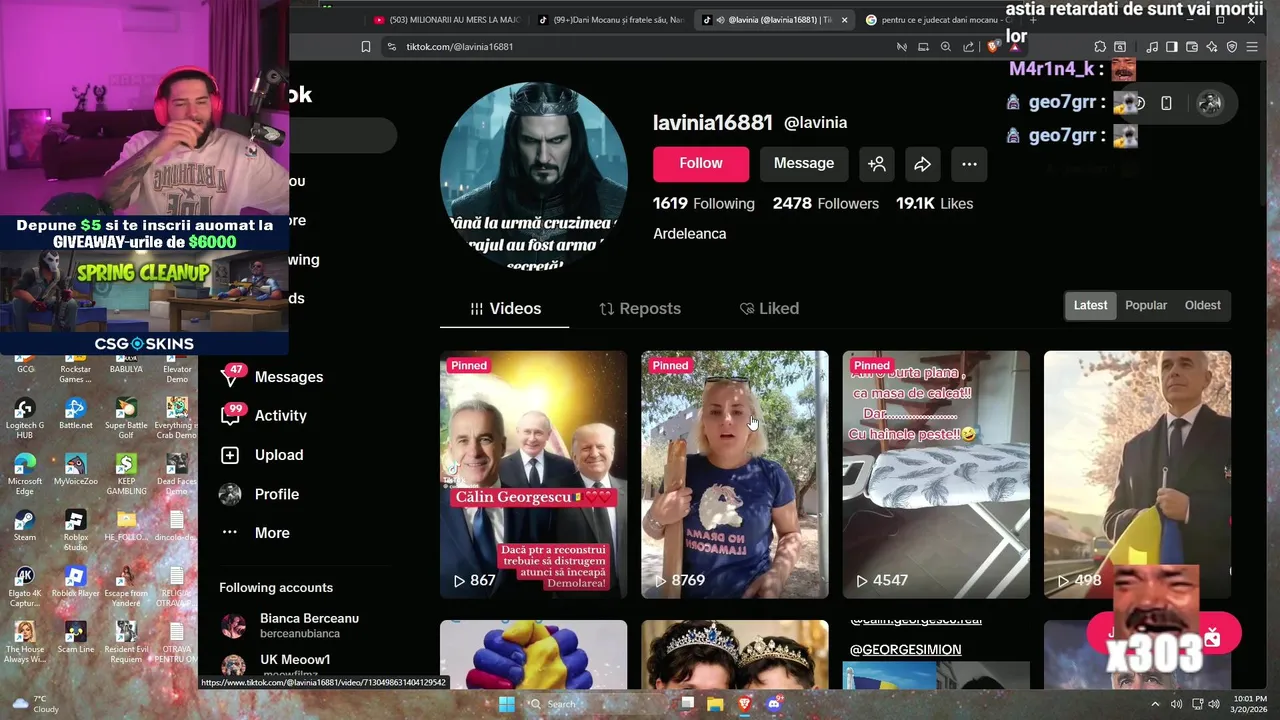Switch to the Liked tab
Screen dimensions: 1280x720
[x=769, y=308]
